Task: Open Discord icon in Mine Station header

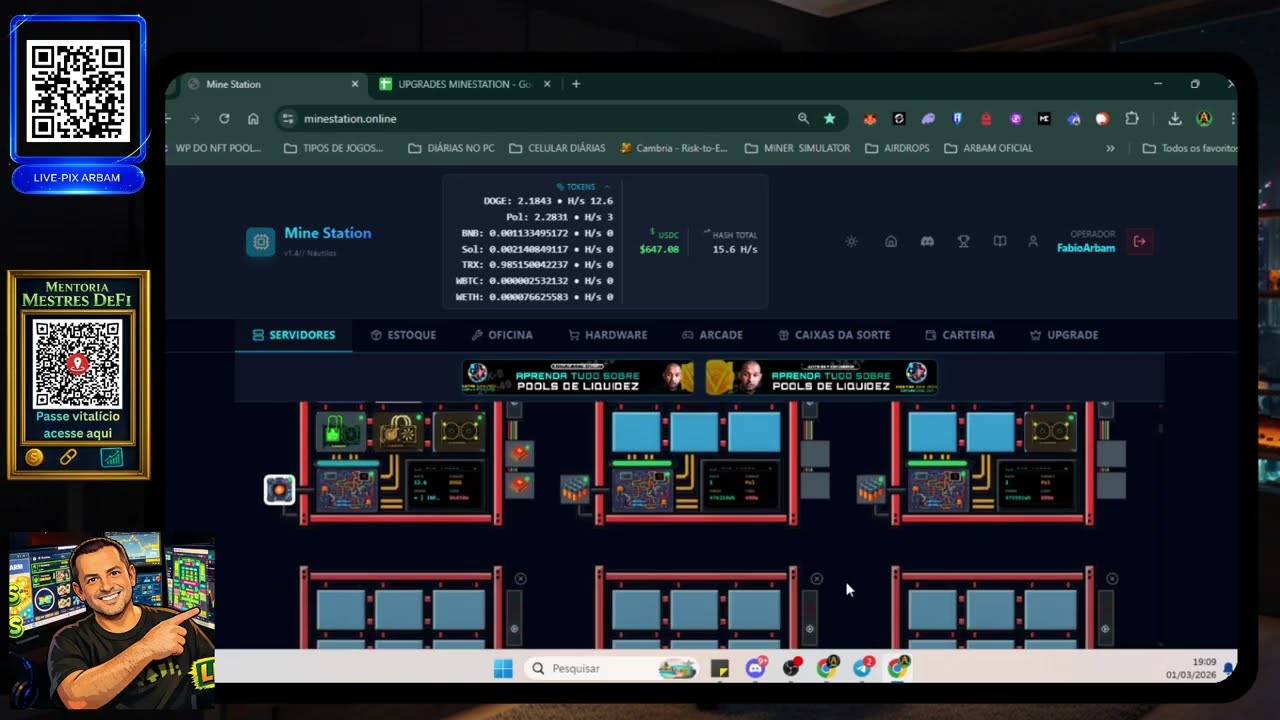Action: (x=927, y=241)
